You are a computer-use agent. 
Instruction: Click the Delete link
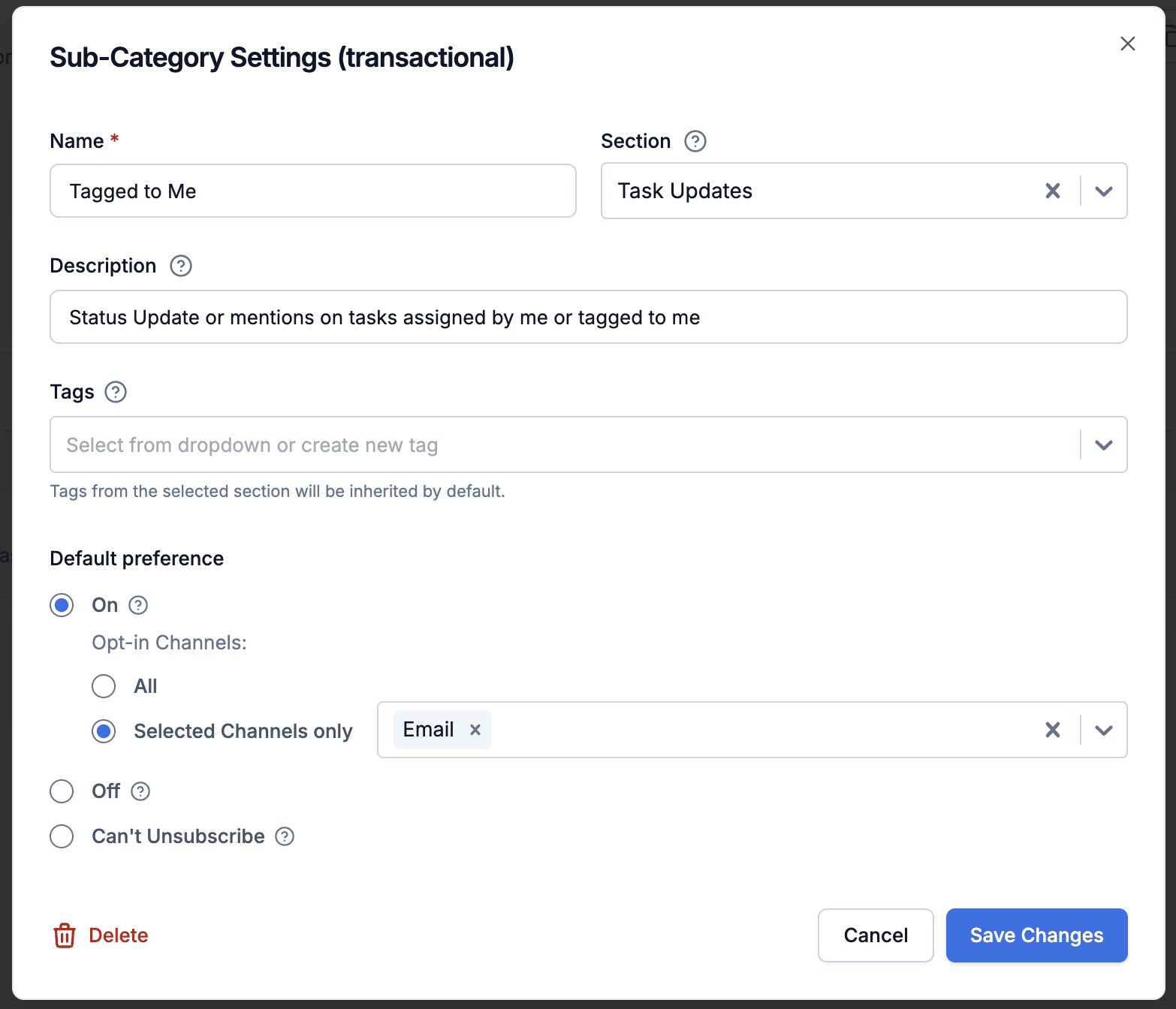(118, 935)
